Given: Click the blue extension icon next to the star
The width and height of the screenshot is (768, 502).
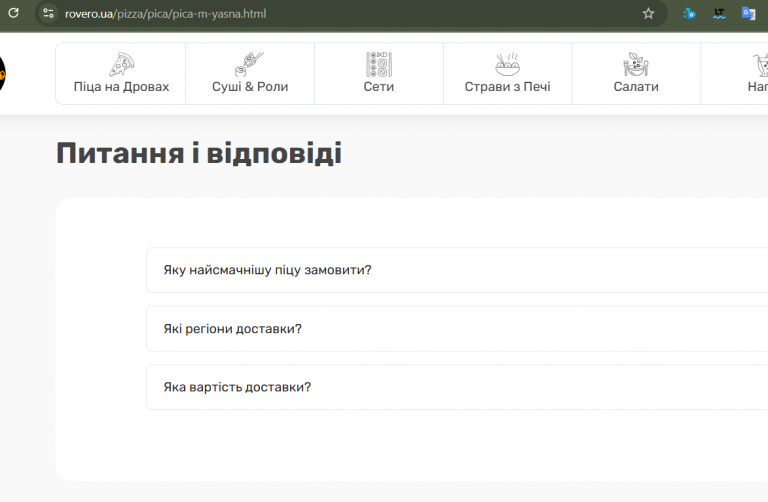Looking at the screenshot, I should click(689, 13).
